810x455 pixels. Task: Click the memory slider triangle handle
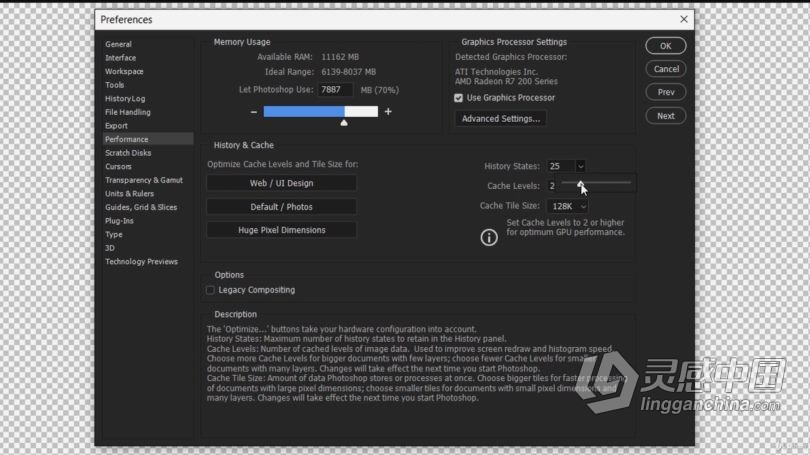coord(344,123)
